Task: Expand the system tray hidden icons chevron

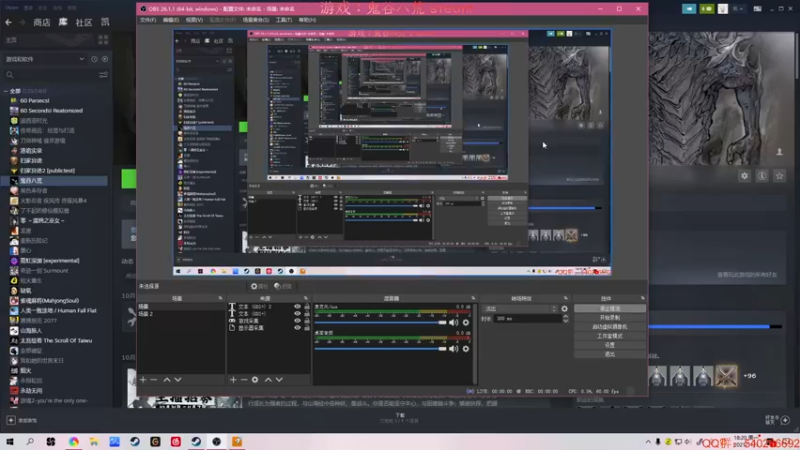Action: 648,442
